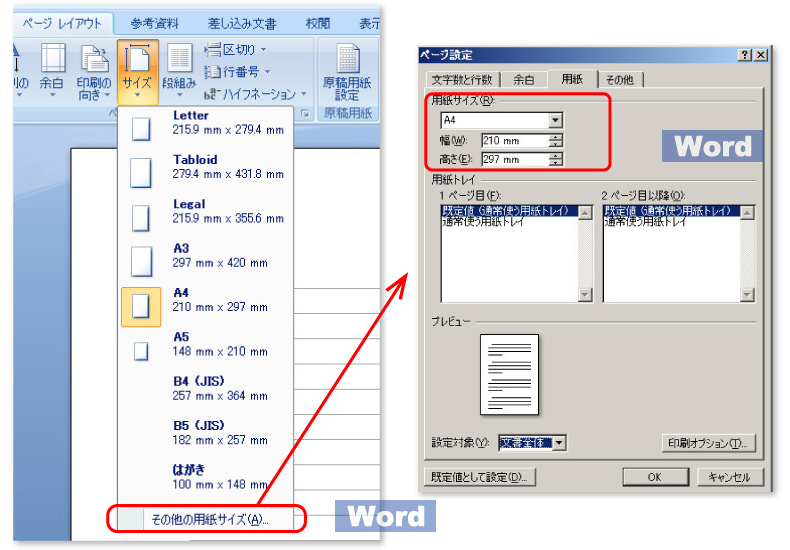Switch to 差し込み文書 ribbon tab
790x550 pixels.
pyautogui.click(x=242, y=24)
